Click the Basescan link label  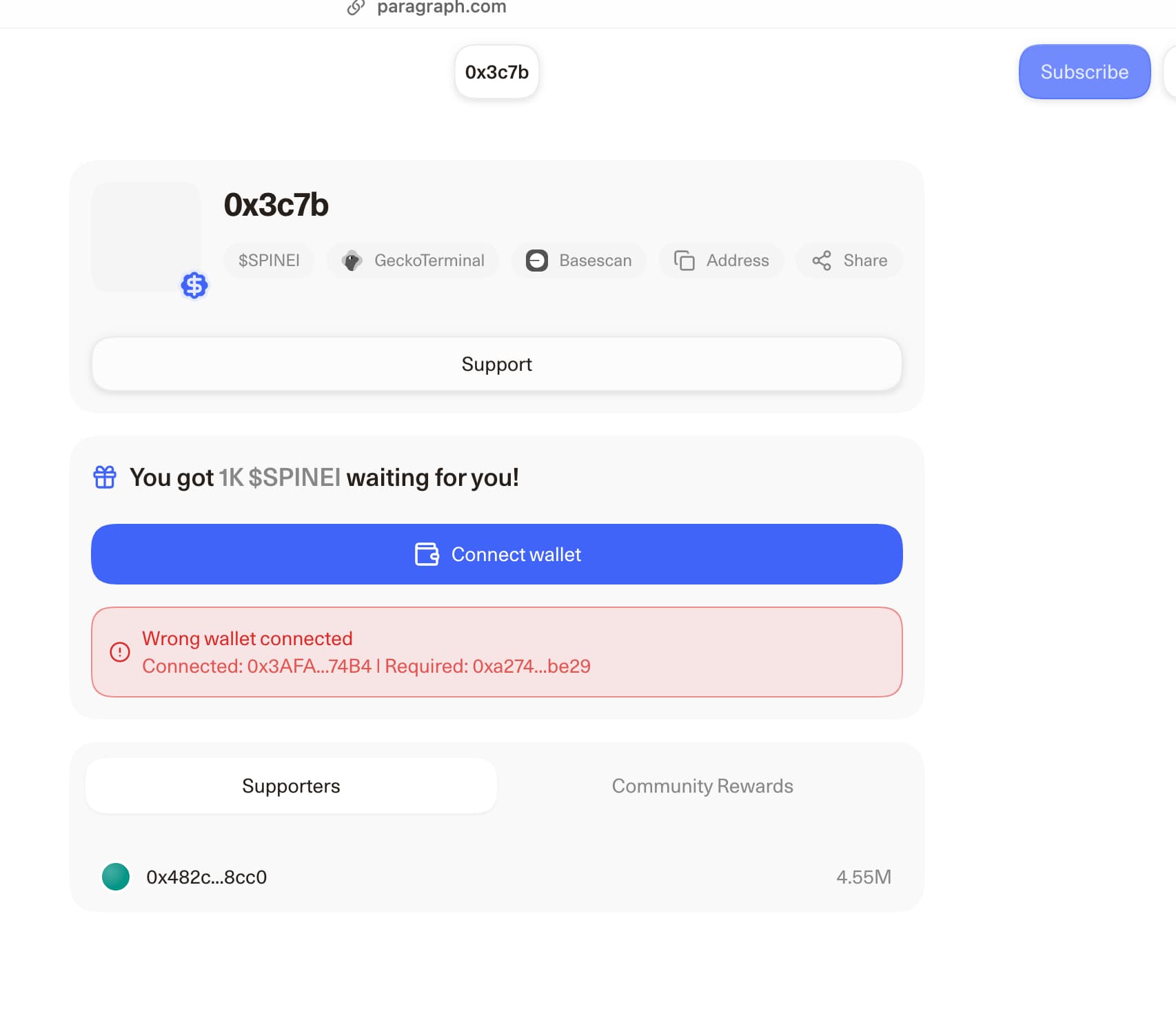point(595,261)
